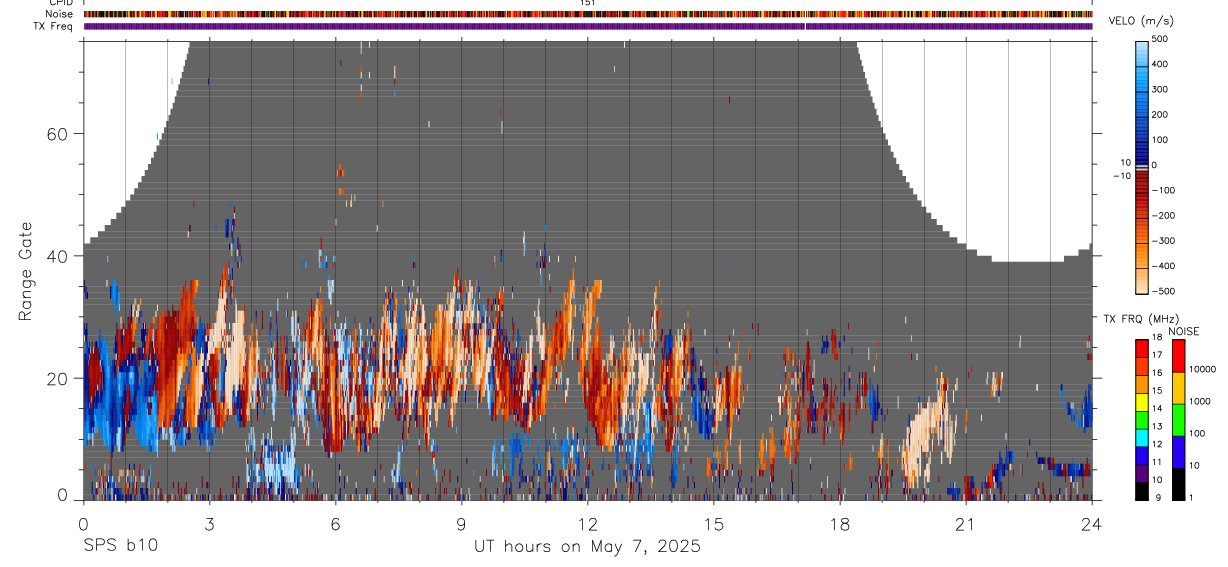Select the 15 tick on UT hours axis
This screenshot has height=567, width=1228.
(713, 523)
